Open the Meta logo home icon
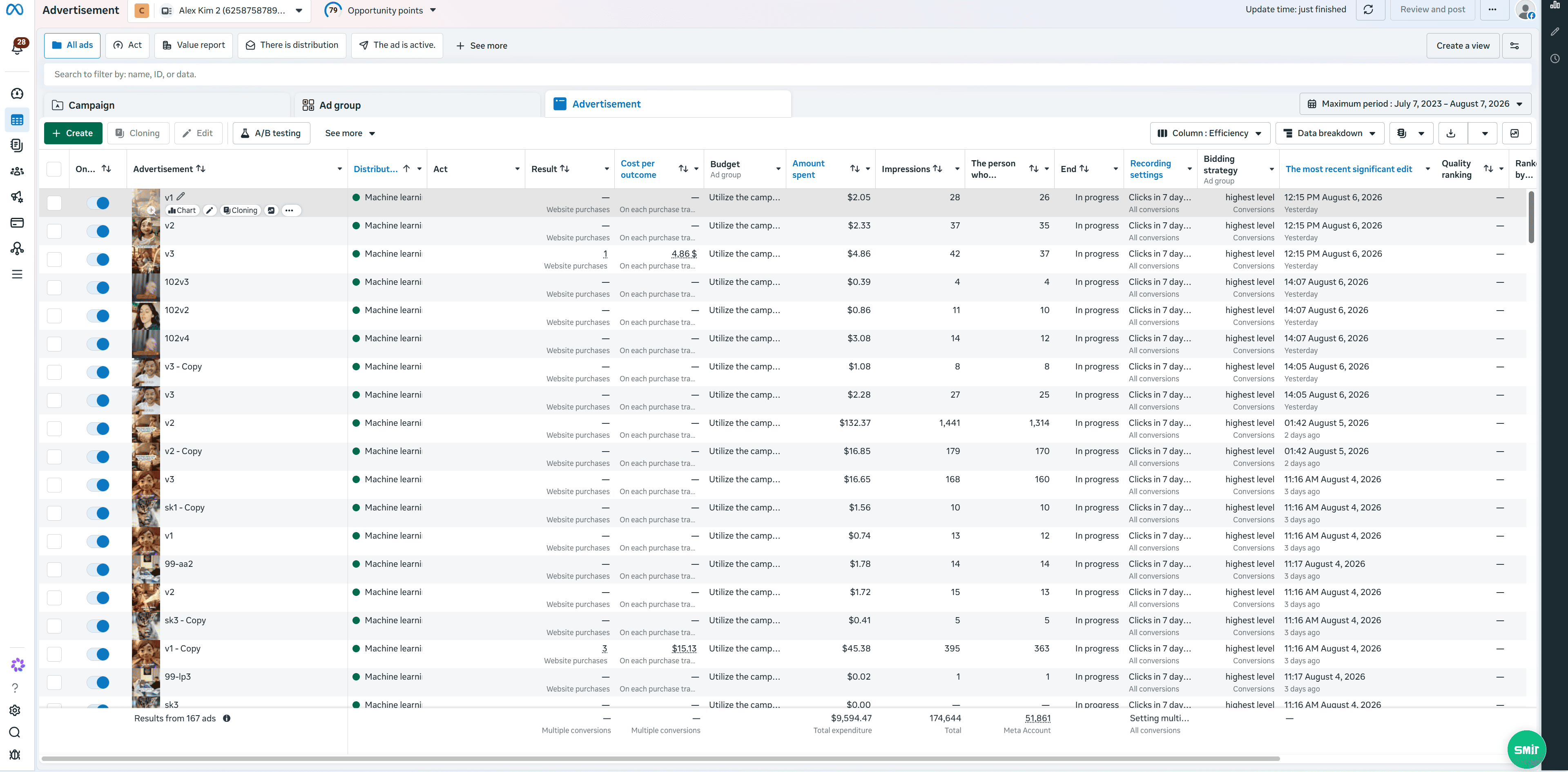This screenshot has height=772, width=1568. click(15, 10)
